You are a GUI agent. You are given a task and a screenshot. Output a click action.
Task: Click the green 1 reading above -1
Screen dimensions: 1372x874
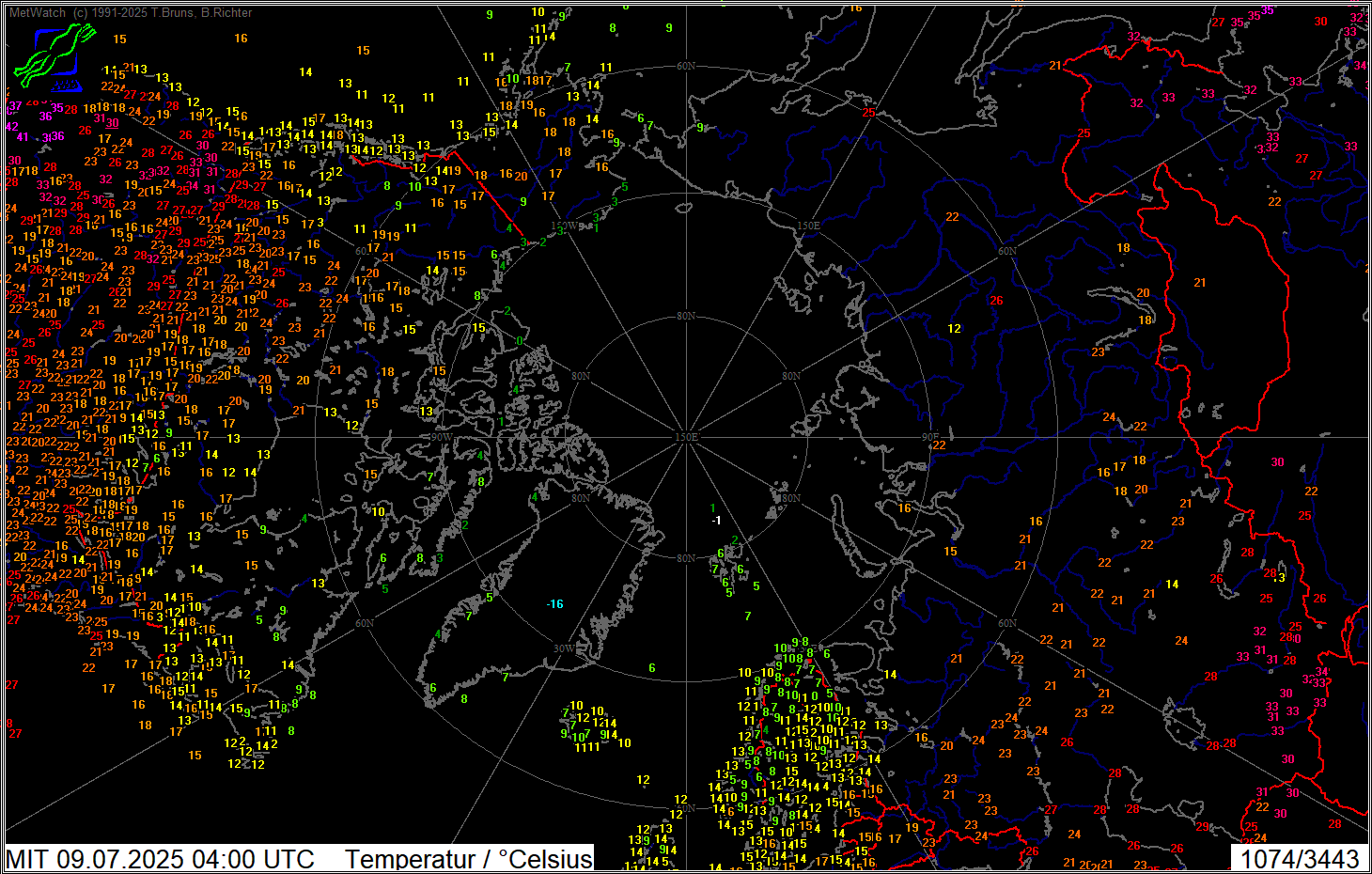click(713, 508)
